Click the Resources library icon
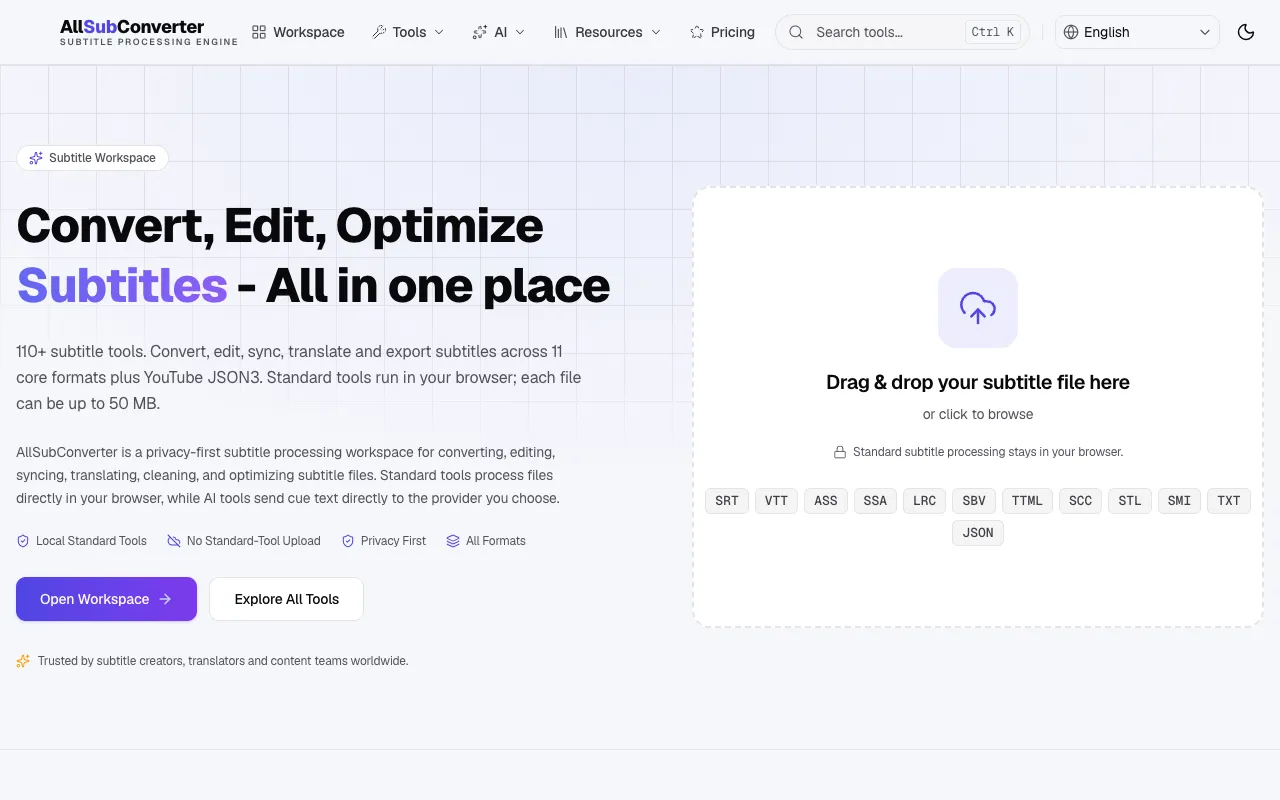 (x=560, y=32)
